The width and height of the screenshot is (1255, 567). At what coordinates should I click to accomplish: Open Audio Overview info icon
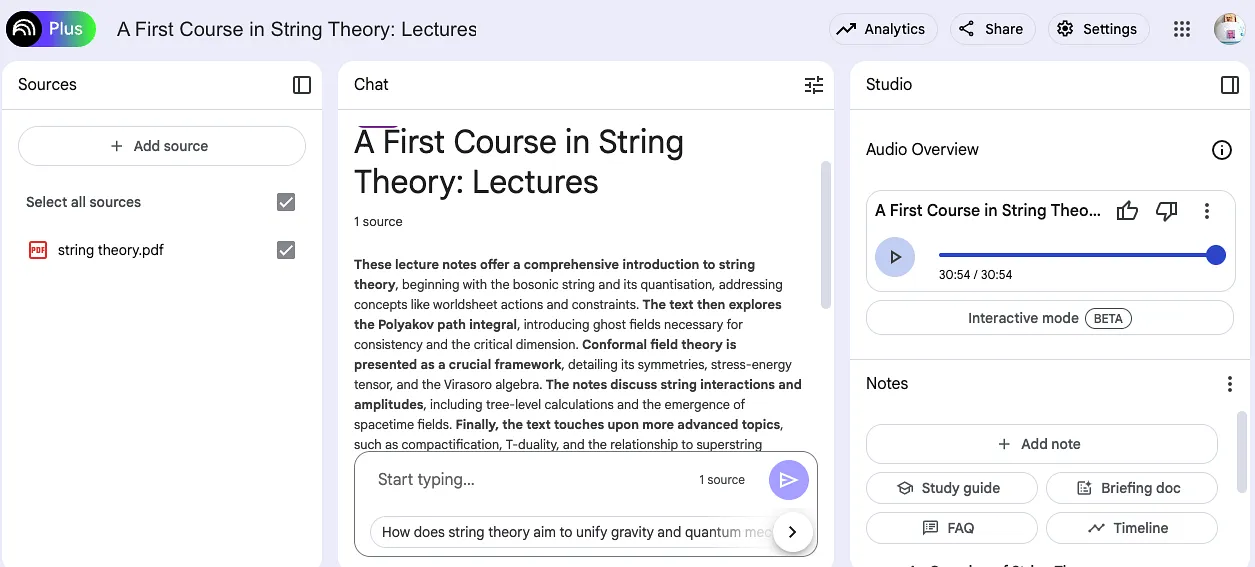coord(1221,150)
